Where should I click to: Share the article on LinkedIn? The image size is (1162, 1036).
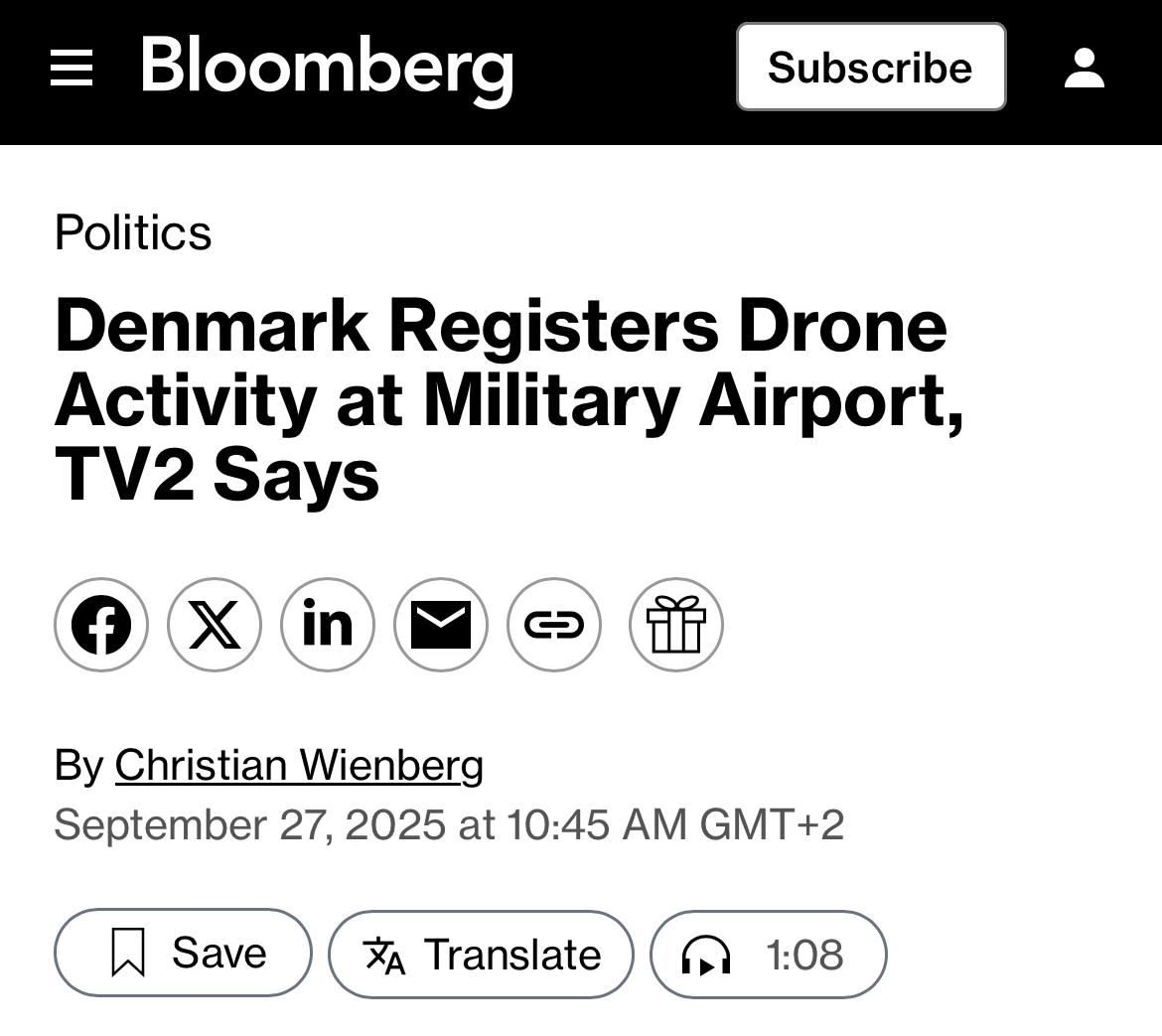click(x=328, y=625)
